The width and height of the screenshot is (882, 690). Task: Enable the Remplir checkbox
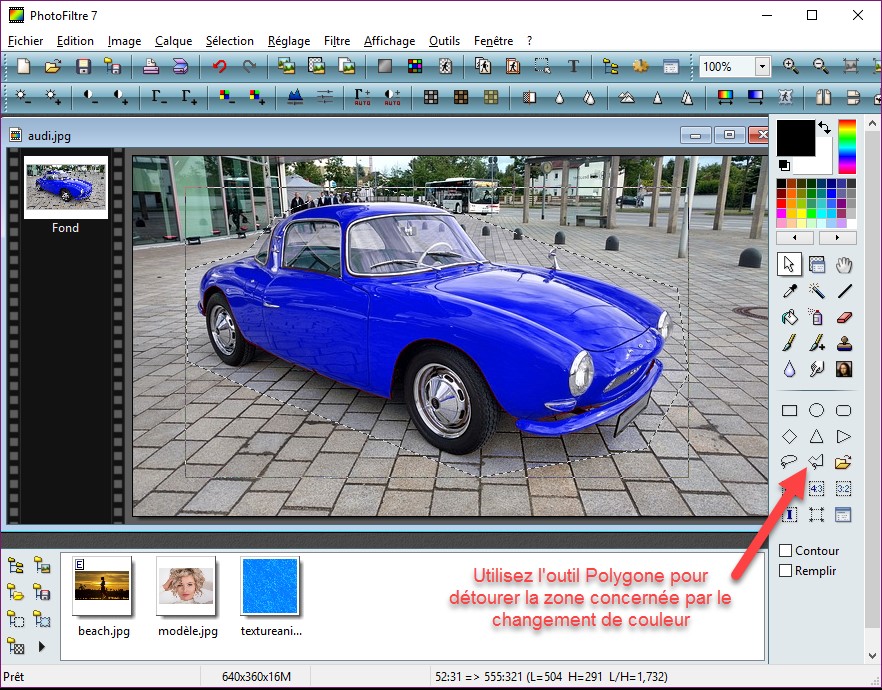[x=786, y=571]
